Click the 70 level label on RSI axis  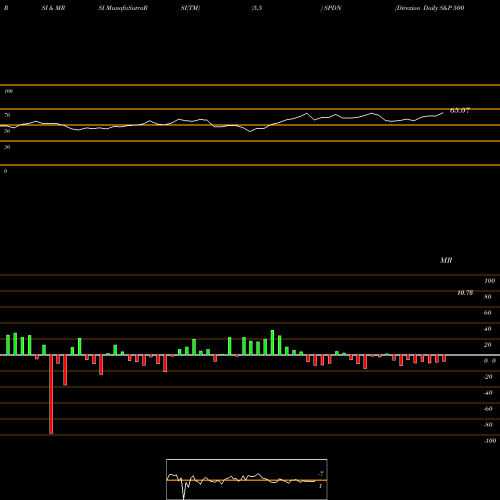7,115
